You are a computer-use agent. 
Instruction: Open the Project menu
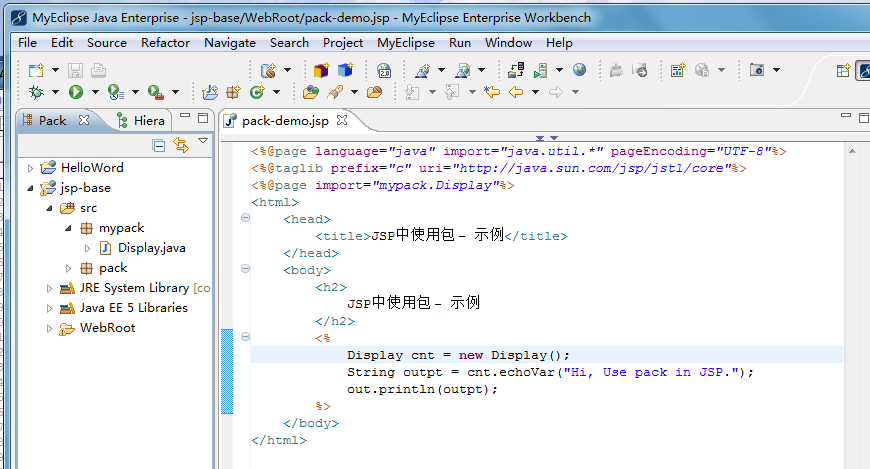click(343, 43)
